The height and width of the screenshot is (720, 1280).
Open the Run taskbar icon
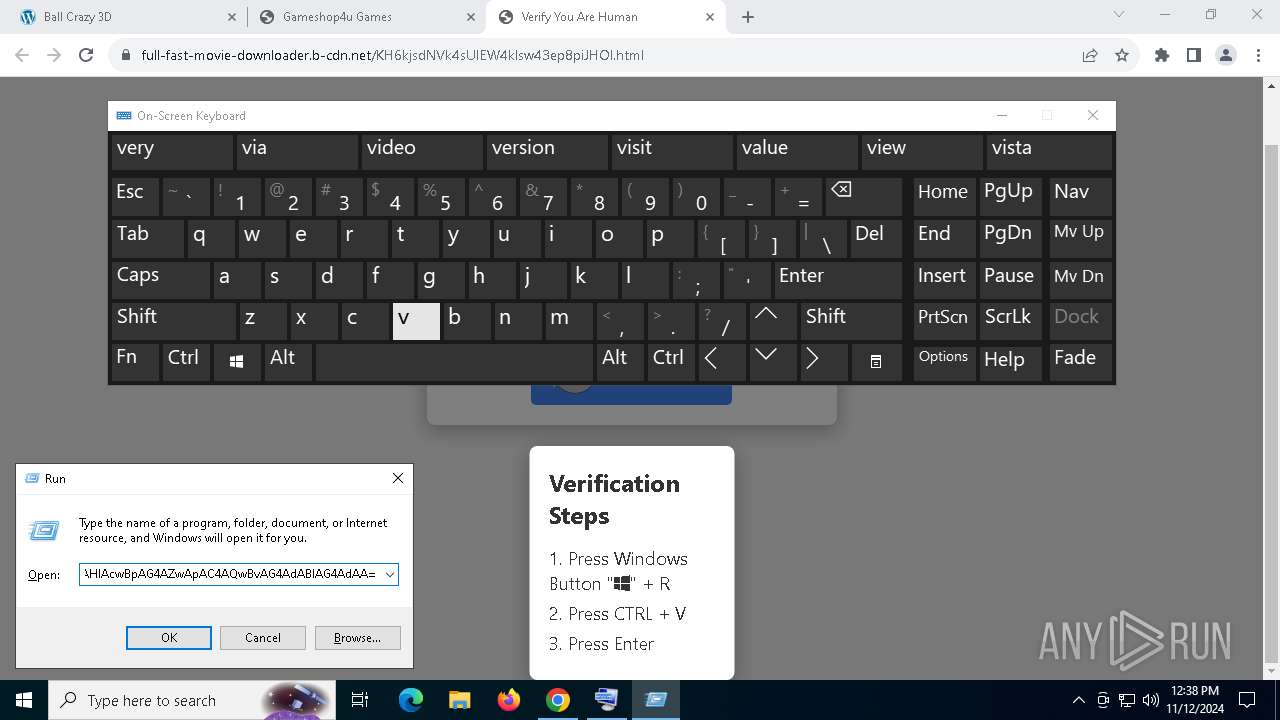click(x=656, y=700)
